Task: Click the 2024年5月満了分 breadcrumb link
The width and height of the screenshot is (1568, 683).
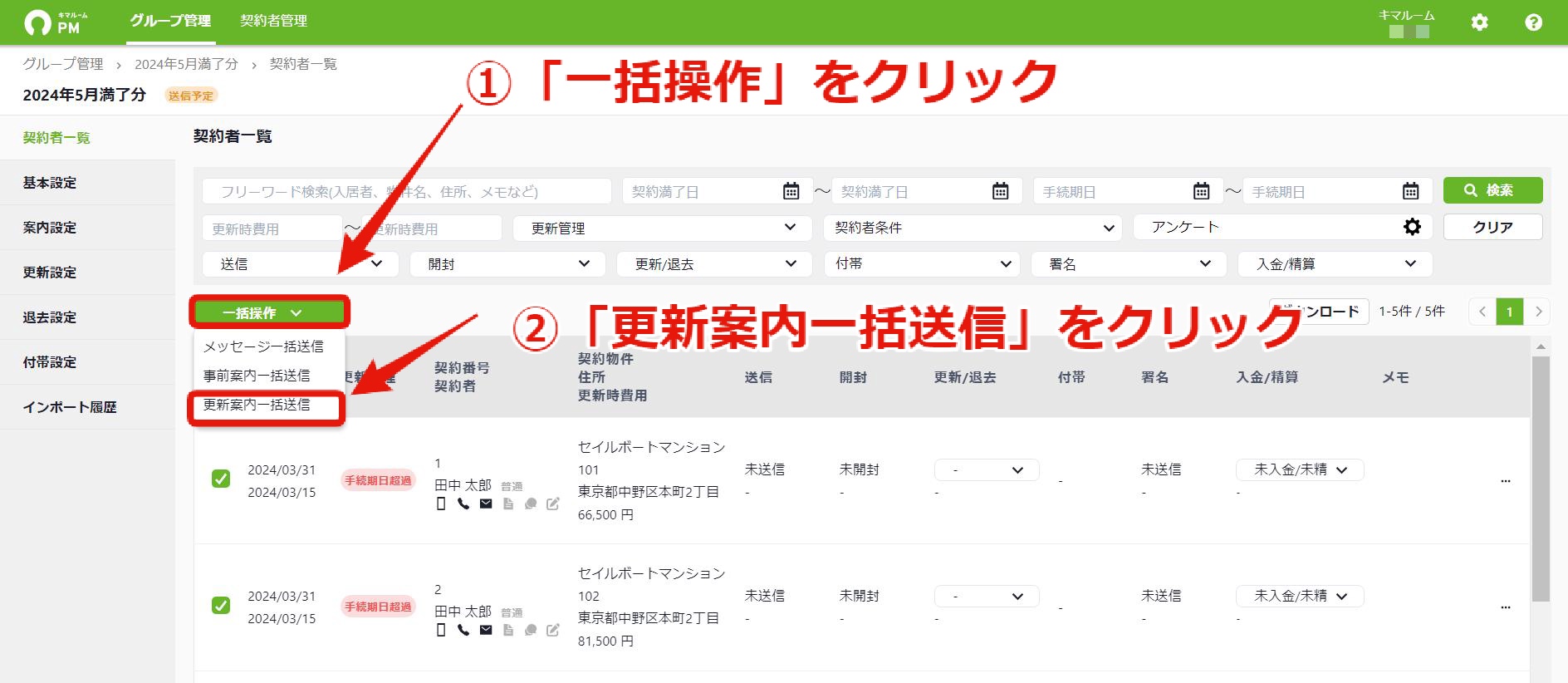Action: click(186, 64)
